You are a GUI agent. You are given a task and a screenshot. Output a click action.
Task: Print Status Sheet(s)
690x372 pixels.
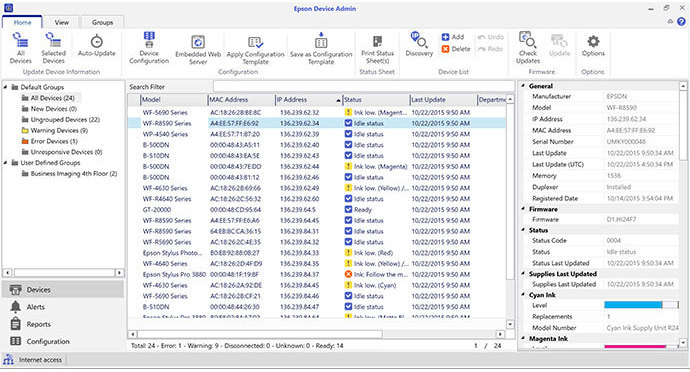point(377,49)
